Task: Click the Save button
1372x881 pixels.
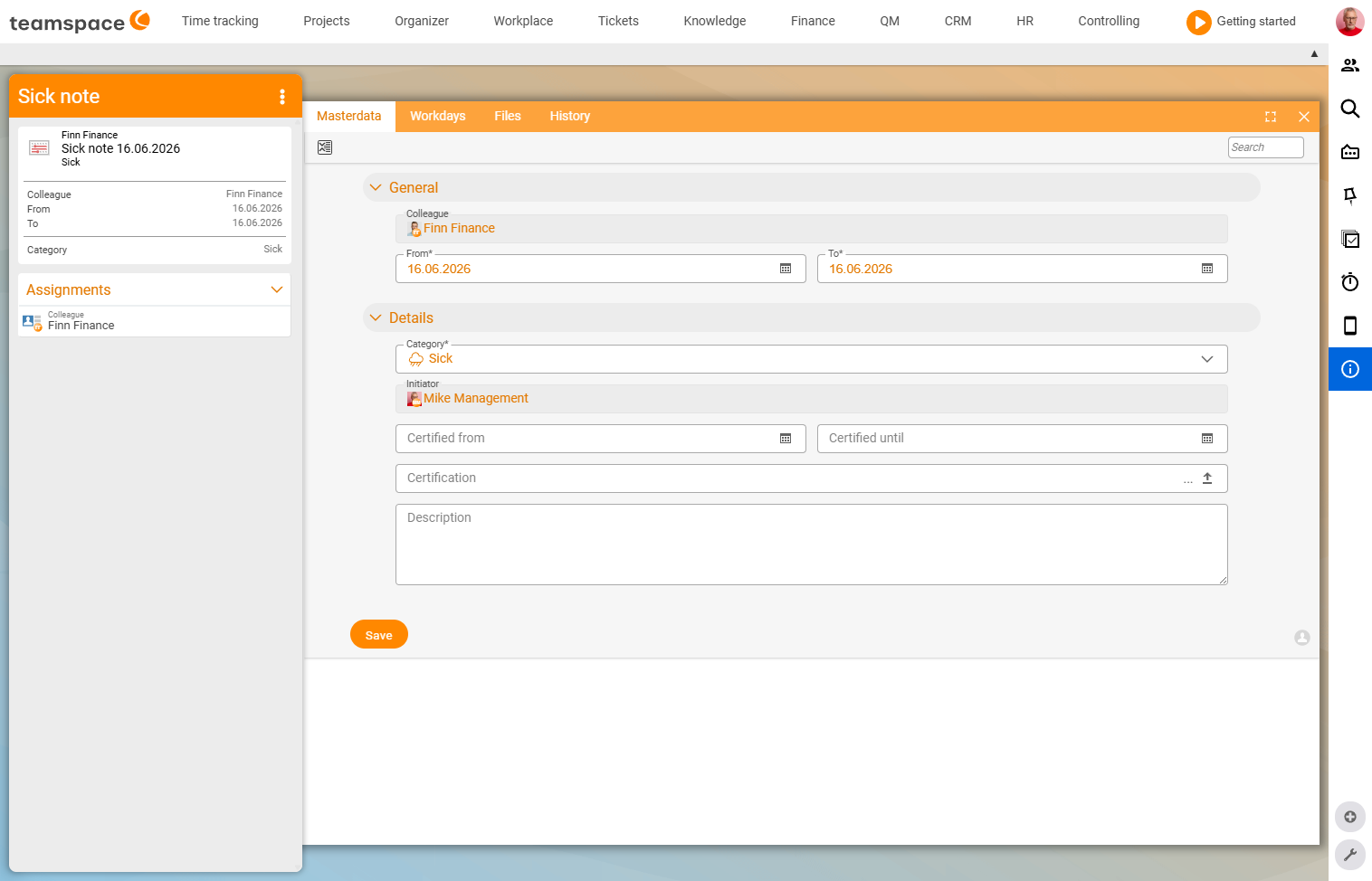Action: tap(379, 635)
